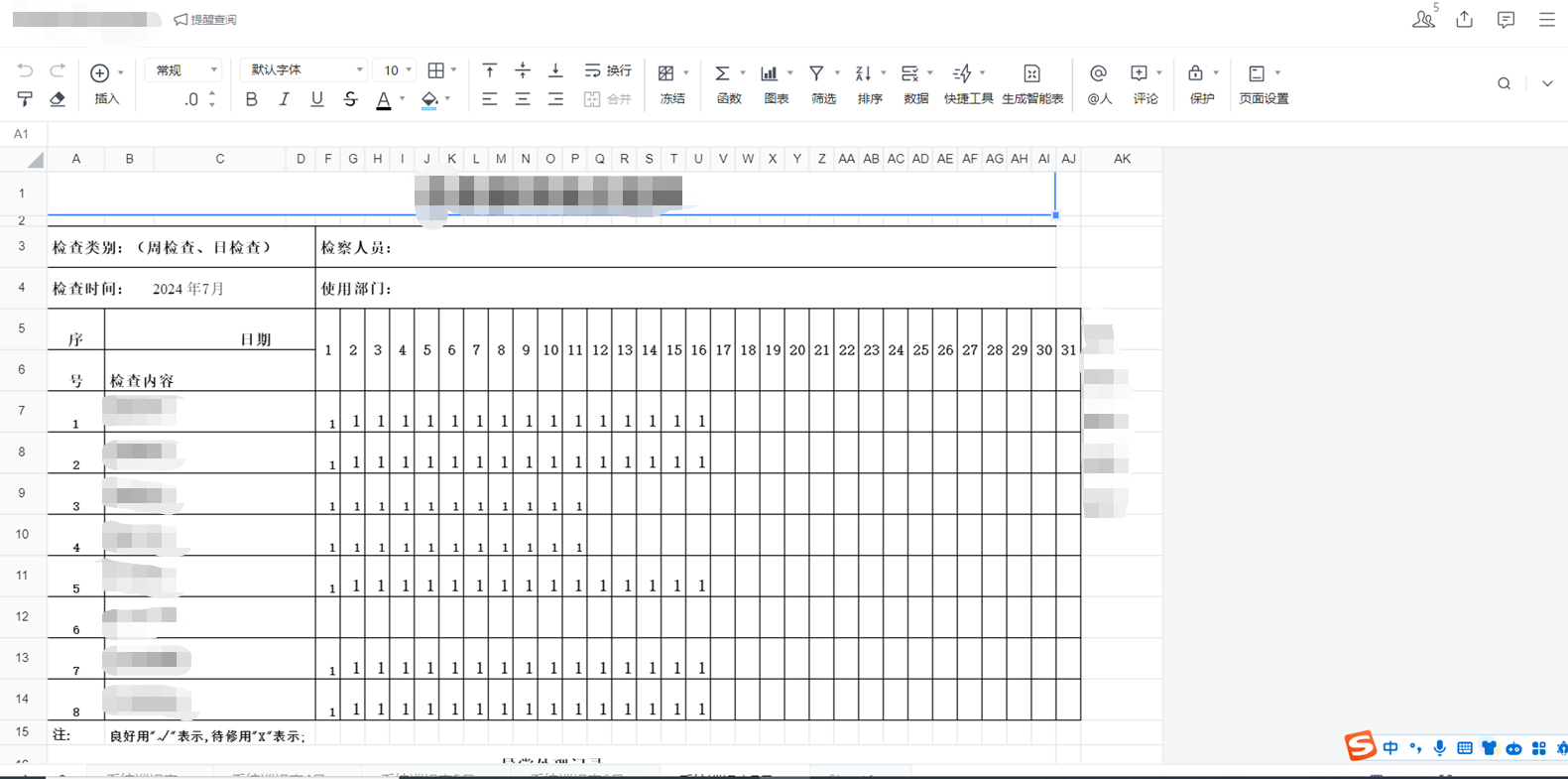Toggle underline formatting

317,99
